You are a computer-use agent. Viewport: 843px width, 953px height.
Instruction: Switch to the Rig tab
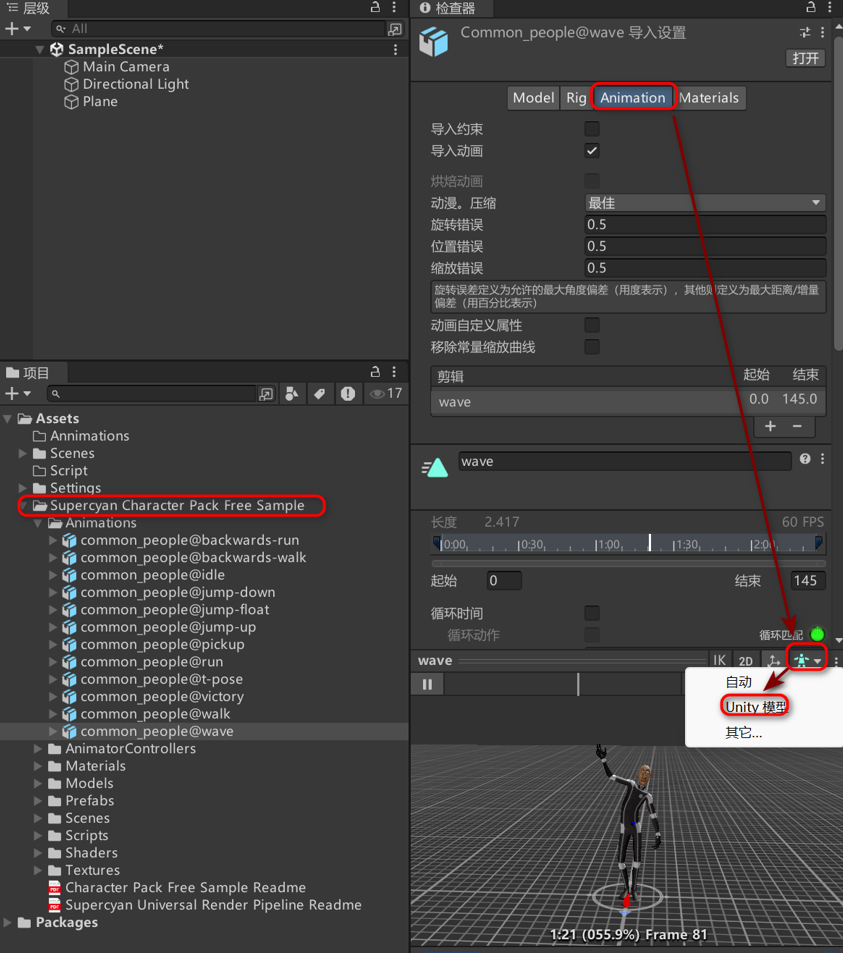(x=576, y=98)
